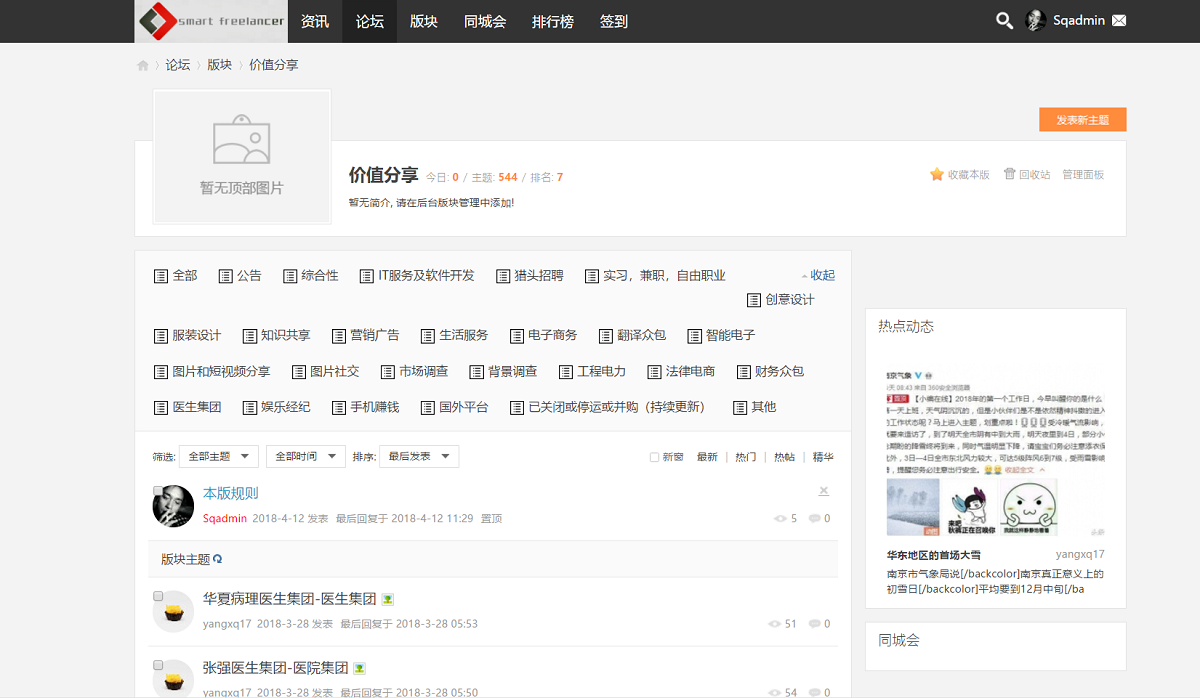Open the 排行榜 menu item

click(553, 21)
